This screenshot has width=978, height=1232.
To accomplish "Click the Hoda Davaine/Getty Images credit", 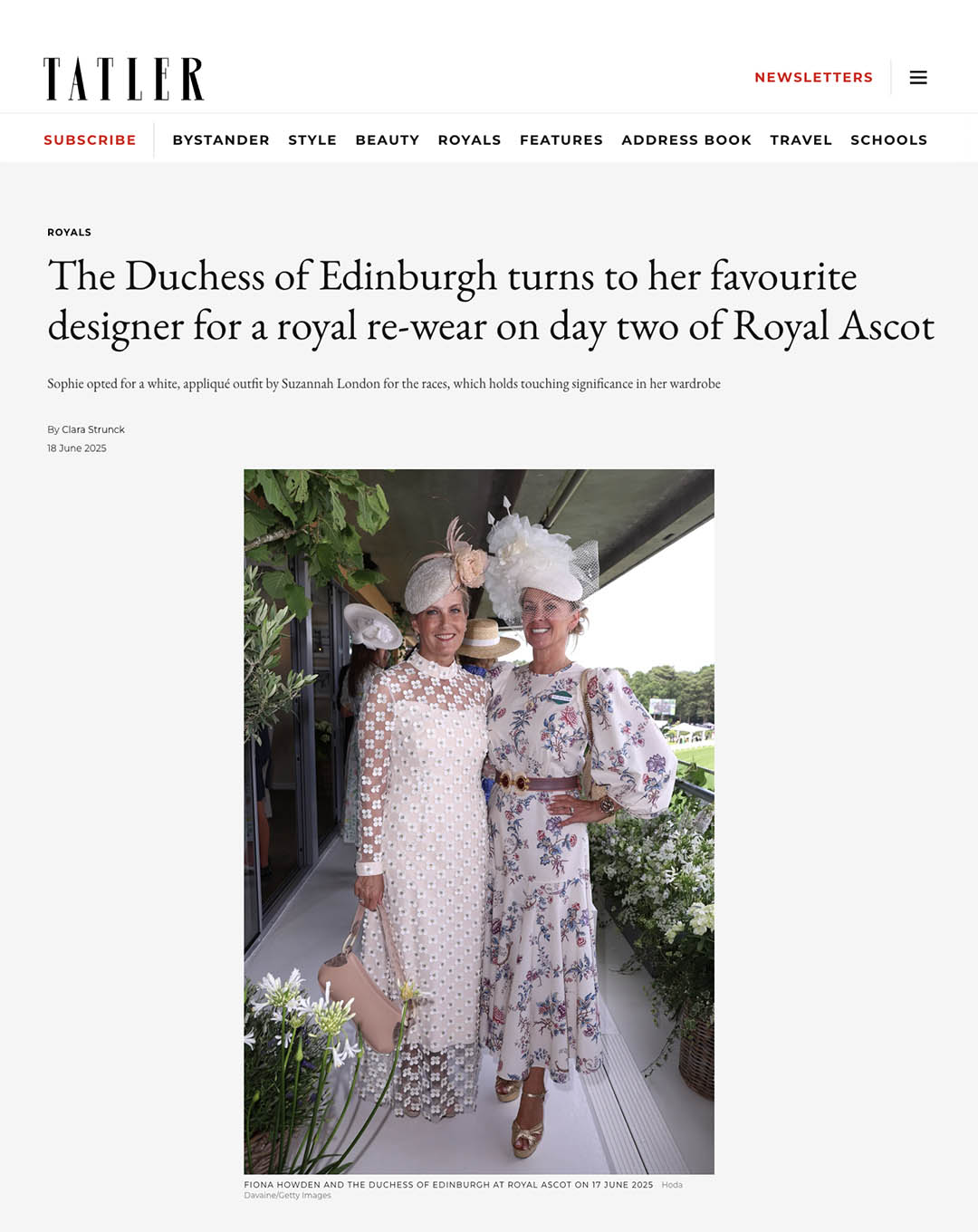I will tap(464, 1190).
